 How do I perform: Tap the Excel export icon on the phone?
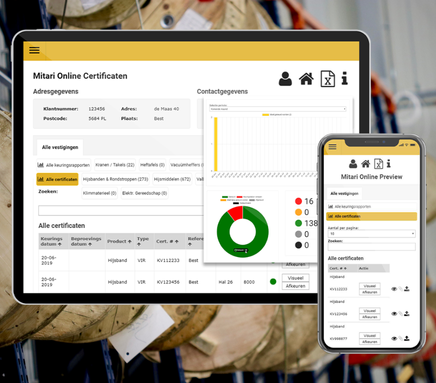[x=378, y=164]
